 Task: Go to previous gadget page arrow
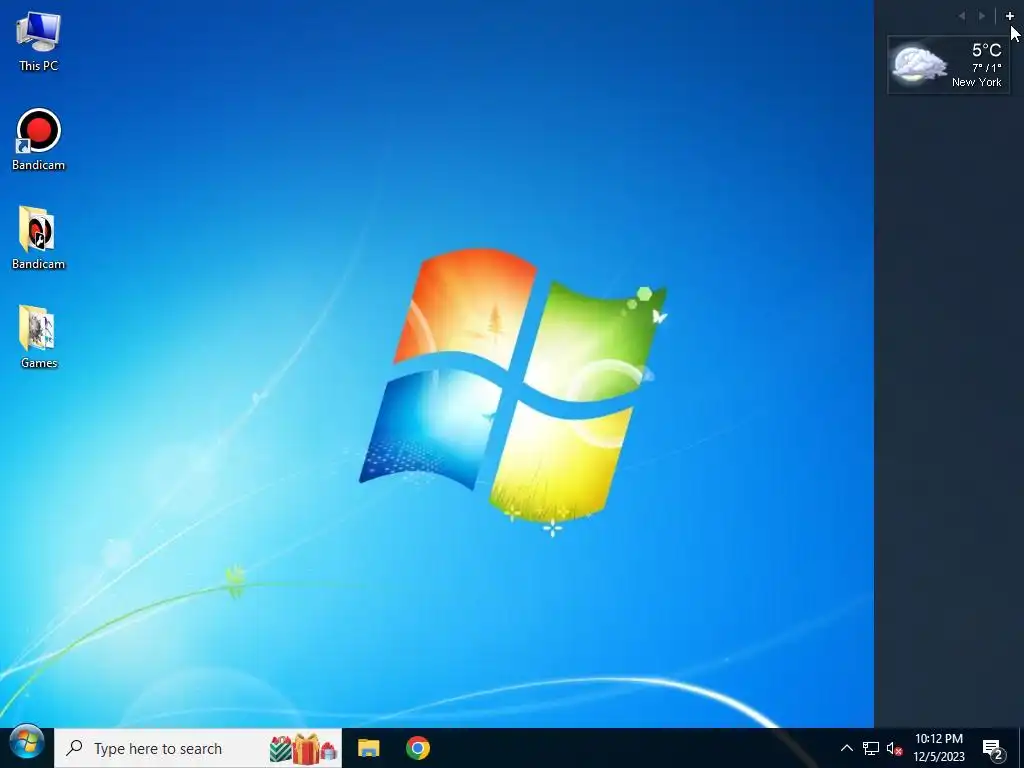click(x=961, y=16)
